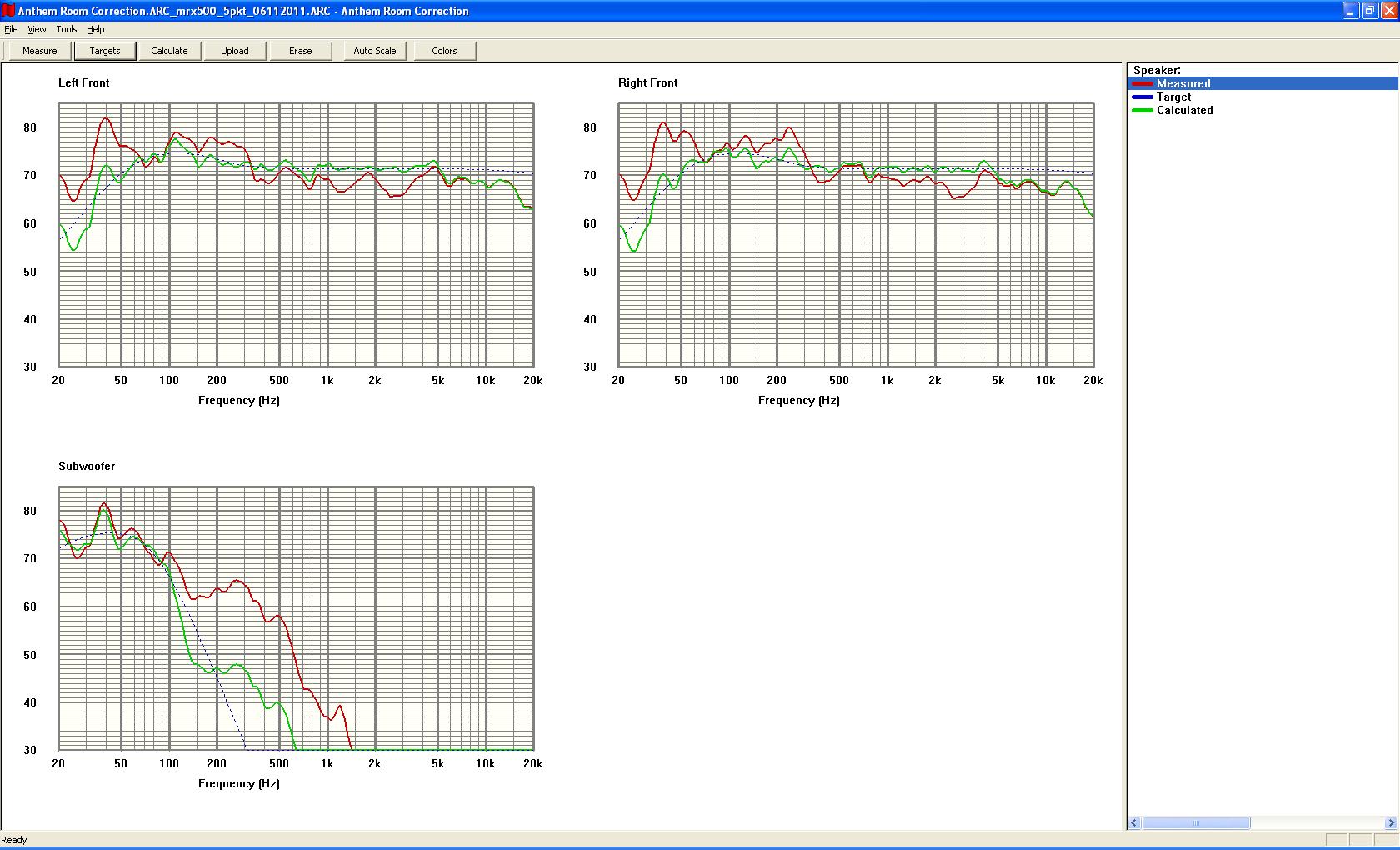The image size is (1400, 850).
Task: Select the Target entry in Speaker legend
Action: click(x=1173, y=97)
